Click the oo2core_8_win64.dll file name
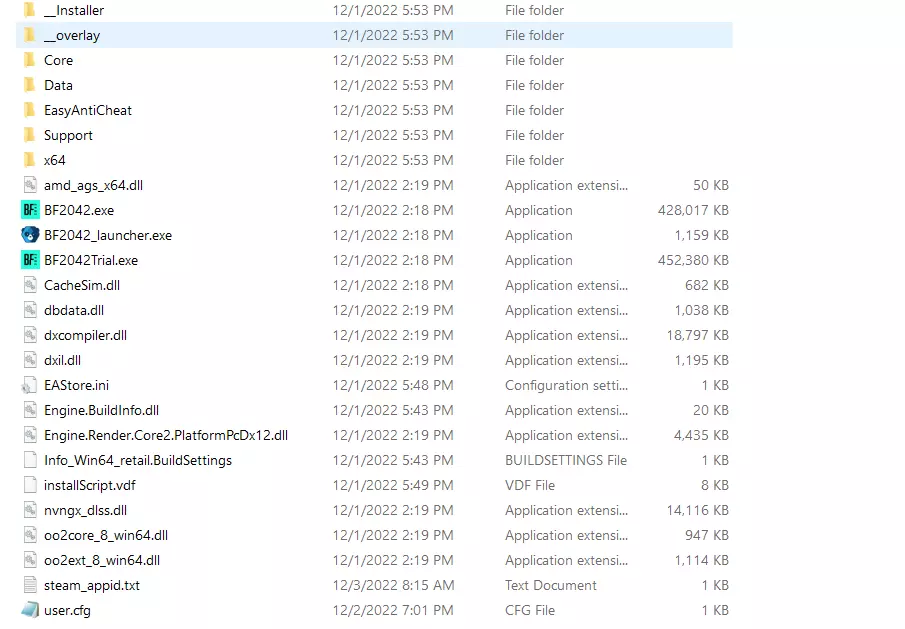 [x=106, y=536]
